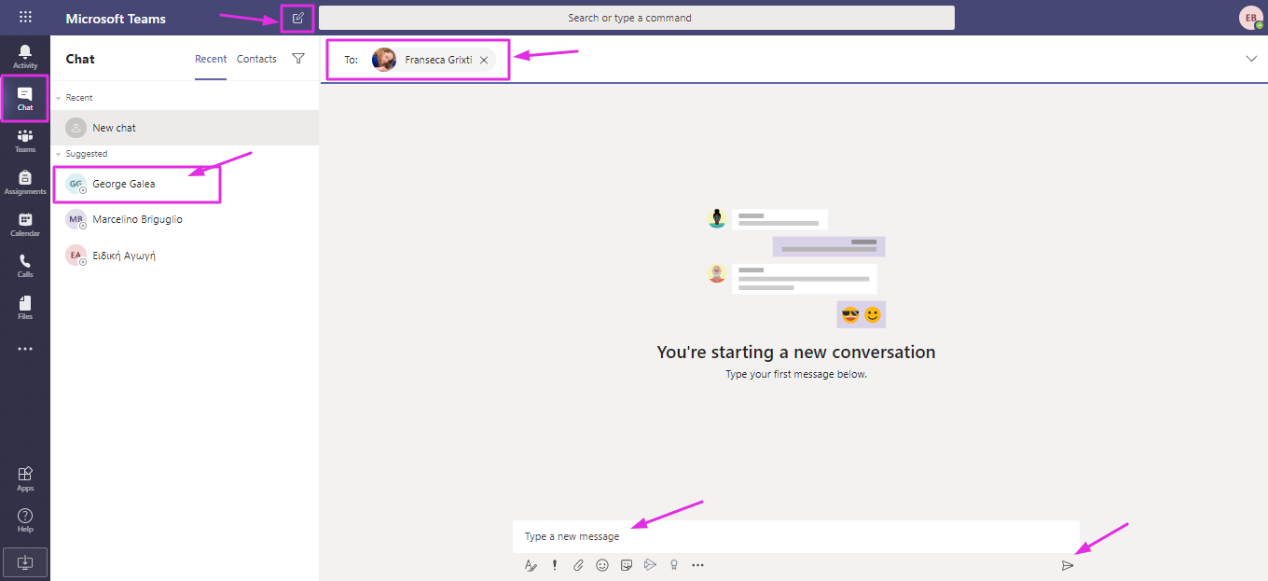Image resolution: width=1268 pixels, height=581 pixels.
Task: Click the 'You're starting a new conversation' heading
Action: click(796, 352)
